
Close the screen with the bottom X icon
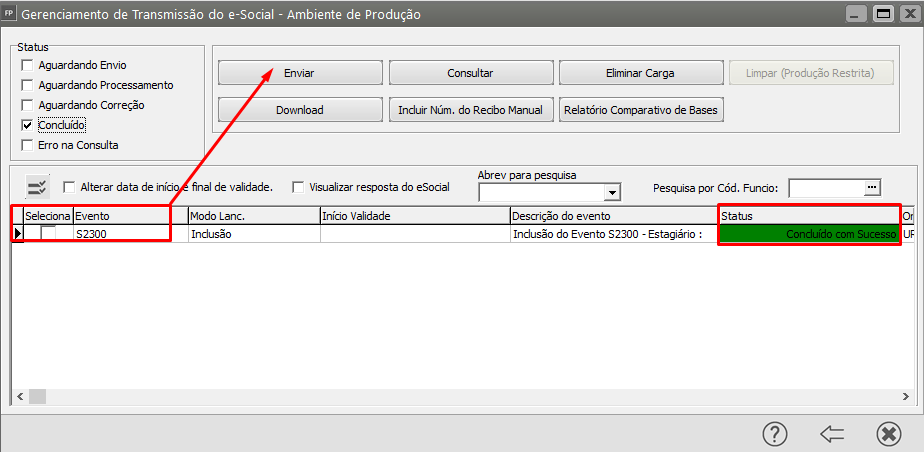(889, 434)
